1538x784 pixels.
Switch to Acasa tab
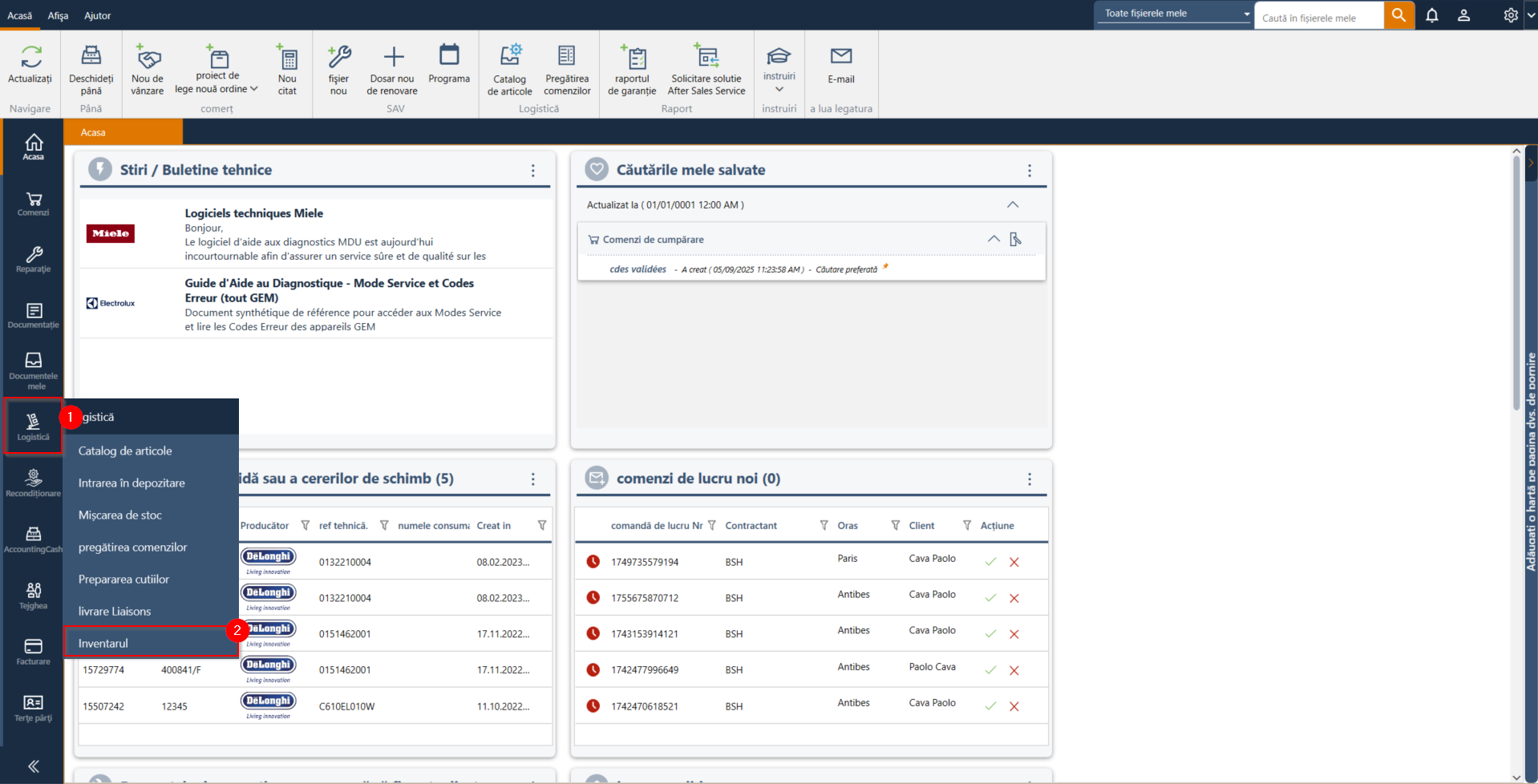click(123, 132)
